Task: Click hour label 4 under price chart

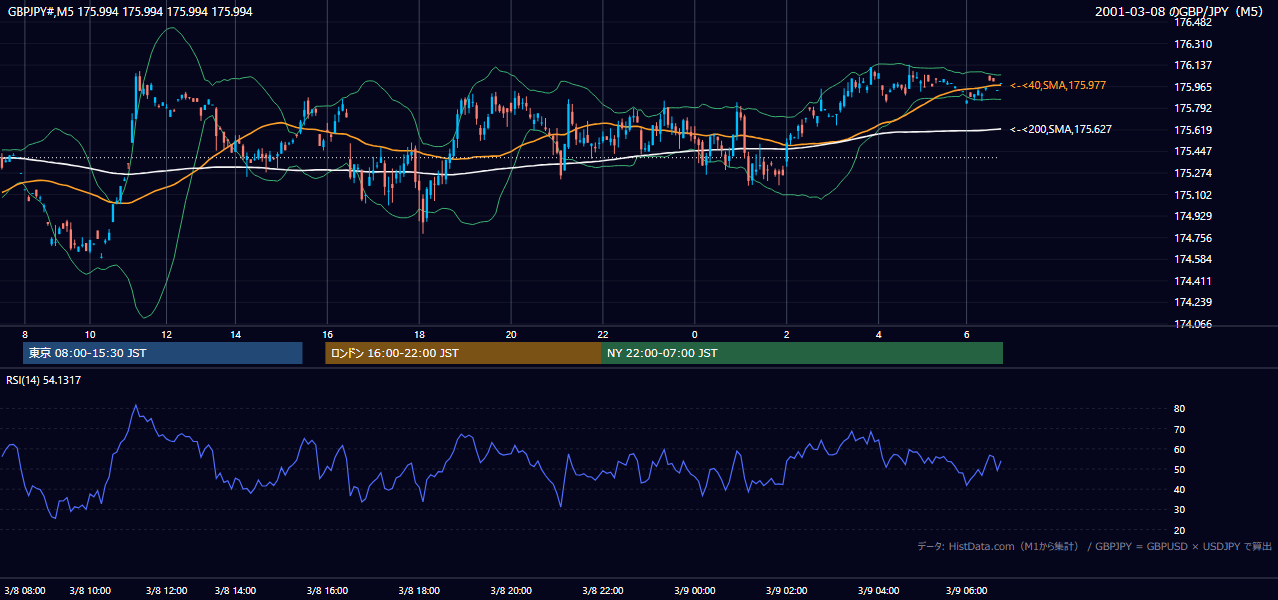Action: (879, 334)
